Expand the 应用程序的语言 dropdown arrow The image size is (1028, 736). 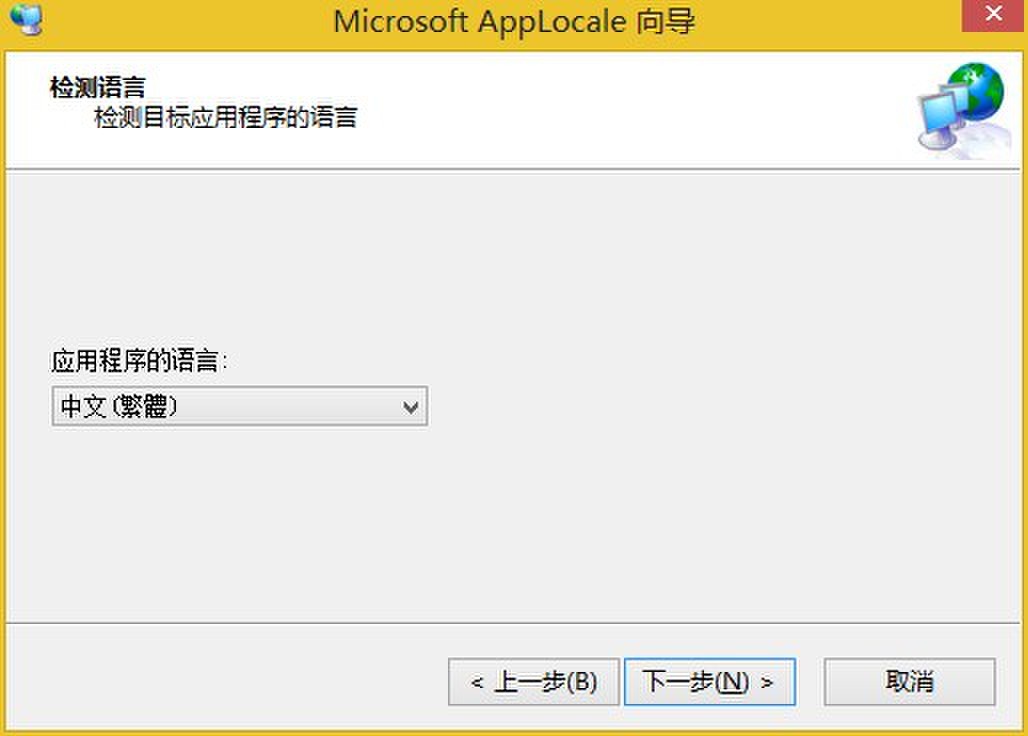410,408
